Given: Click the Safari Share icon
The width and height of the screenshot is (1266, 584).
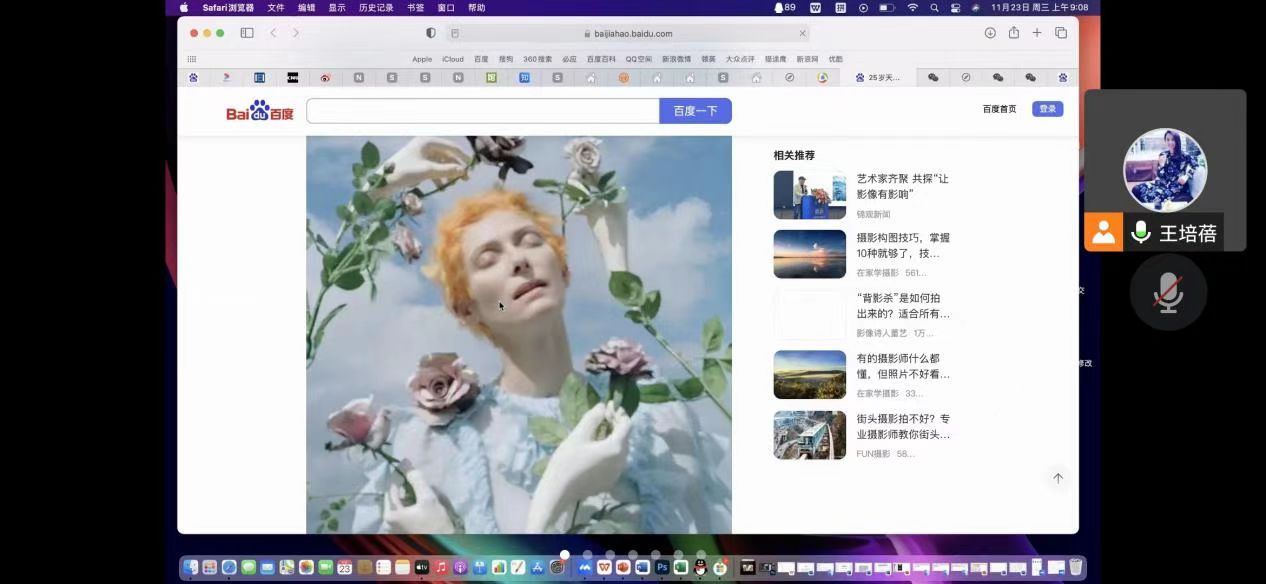Looking at the screenshot, I should point(1013,33).
